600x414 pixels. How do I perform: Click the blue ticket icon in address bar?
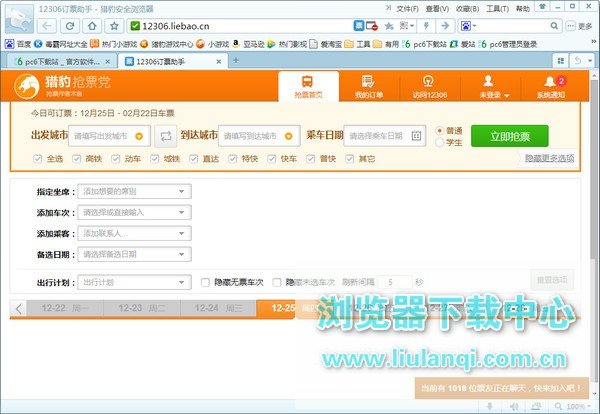(x=359, y=26)
